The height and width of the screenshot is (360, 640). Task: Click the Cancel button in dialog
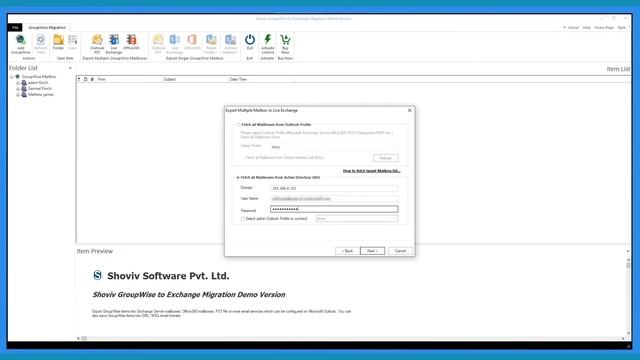click(x=400, y=251)
